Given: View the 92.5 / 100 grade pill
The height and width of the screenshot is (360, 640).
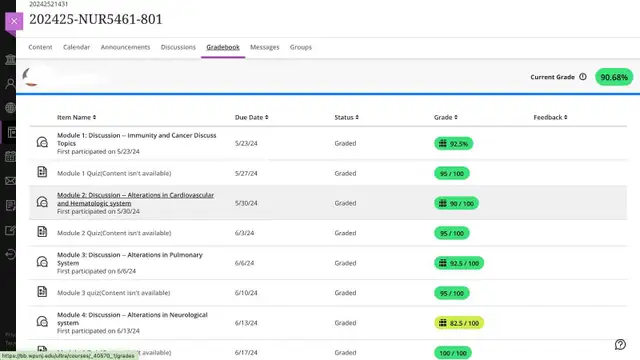Looking at the screenshot, I should (x=459, y=263).
